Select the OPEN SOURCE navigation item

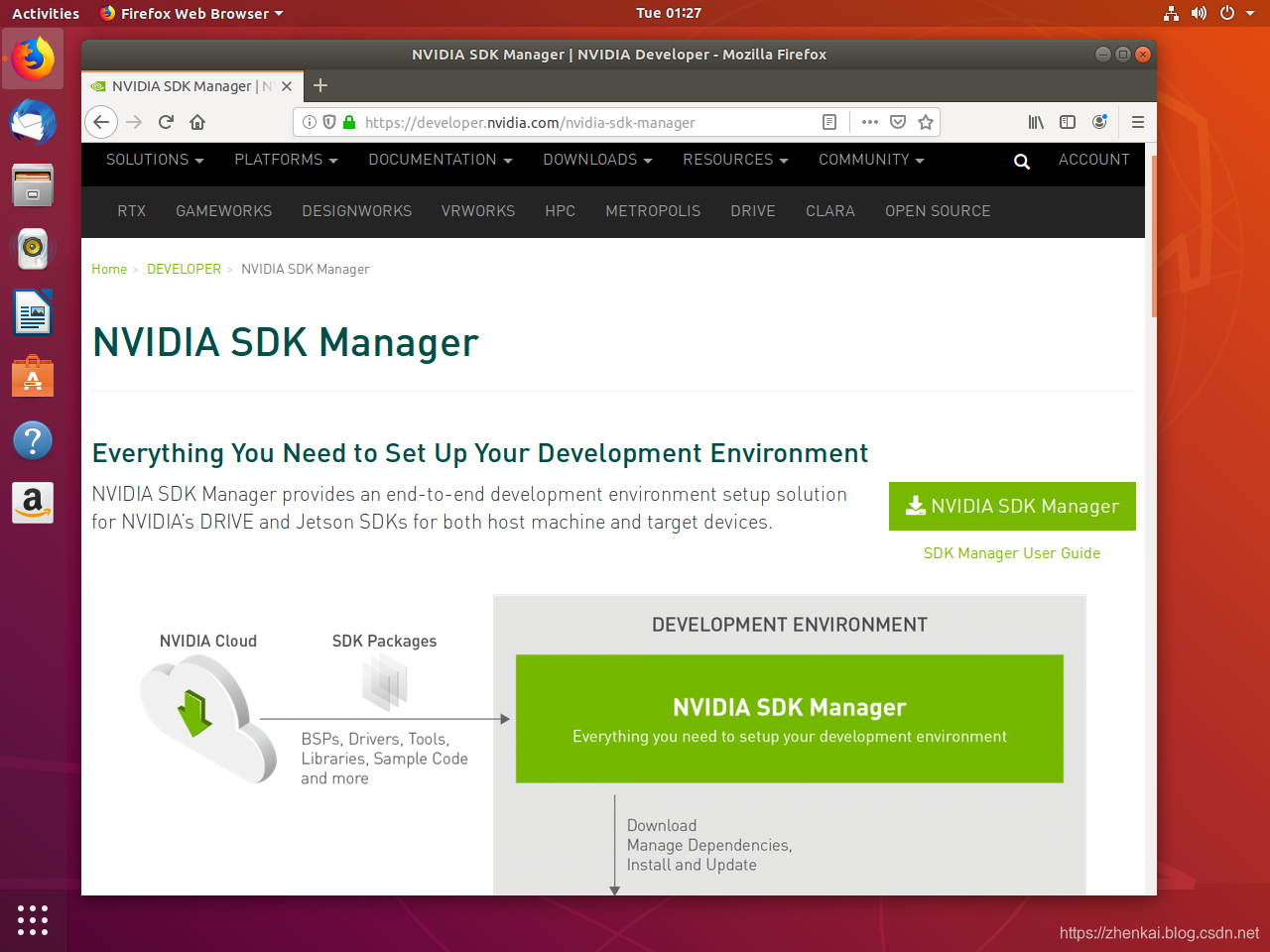938,211
